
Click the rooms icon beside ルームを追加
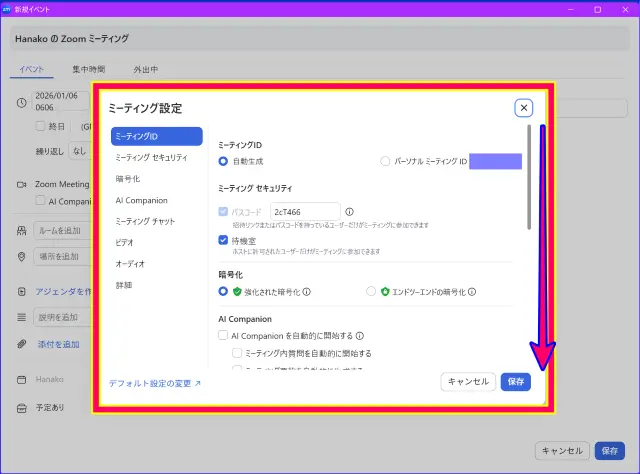coord(22,231)
